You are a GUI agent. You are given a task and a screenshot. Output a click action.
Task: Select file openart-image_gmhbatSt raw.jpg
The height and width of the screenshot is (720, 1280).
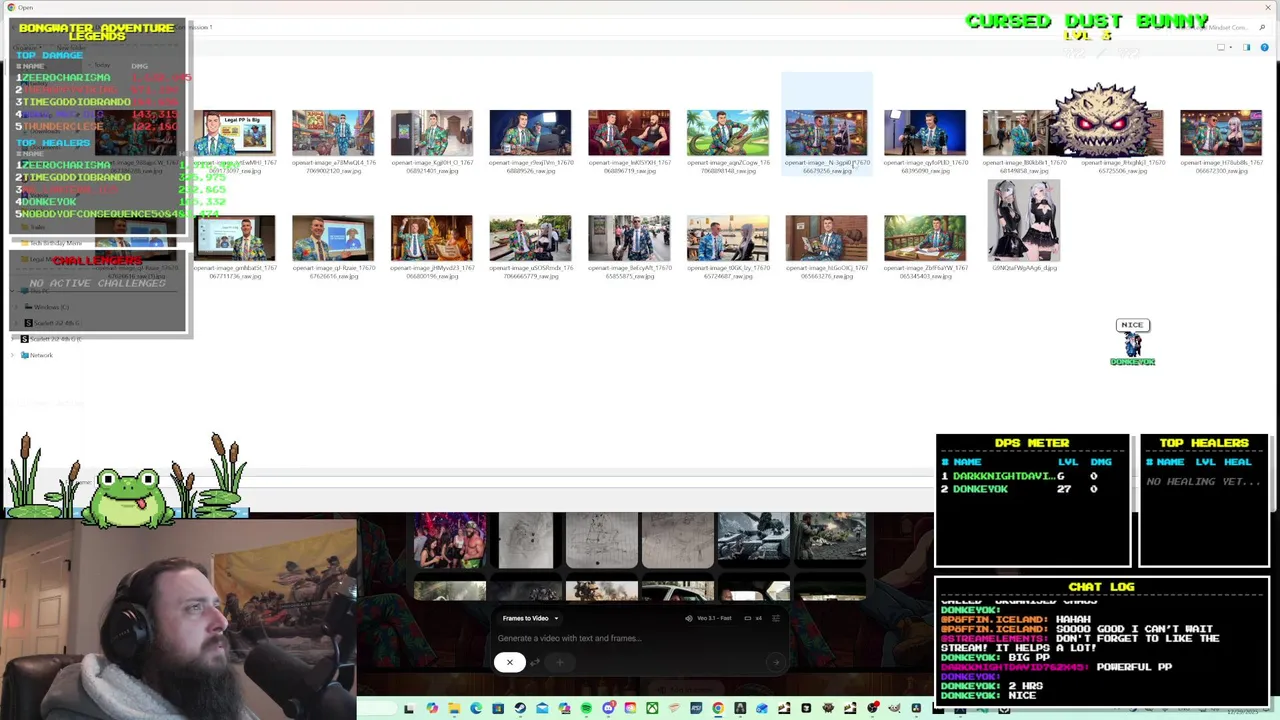pos(234,247)
